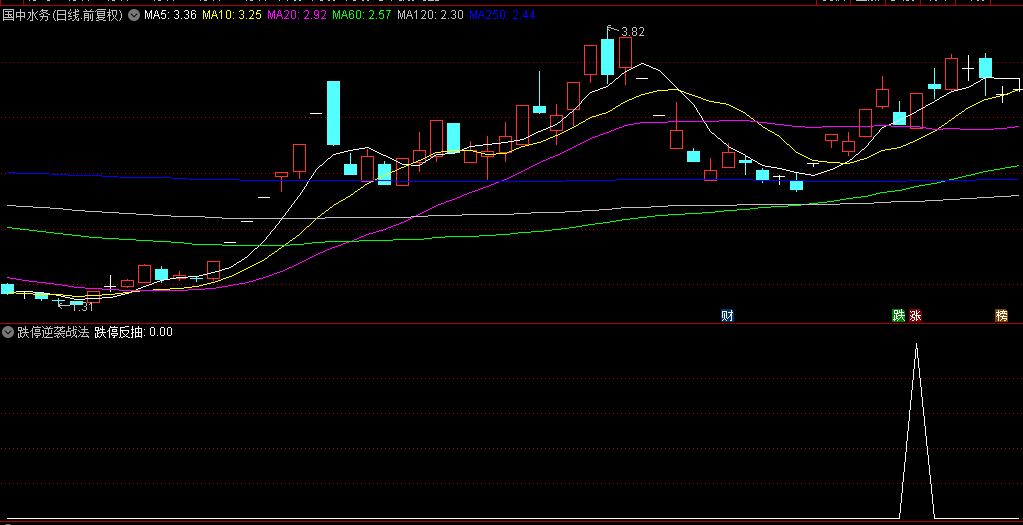Open dropdown next to 国中水务 title
This screenshot has height=525, width=1023.
[x=134, y=16]
